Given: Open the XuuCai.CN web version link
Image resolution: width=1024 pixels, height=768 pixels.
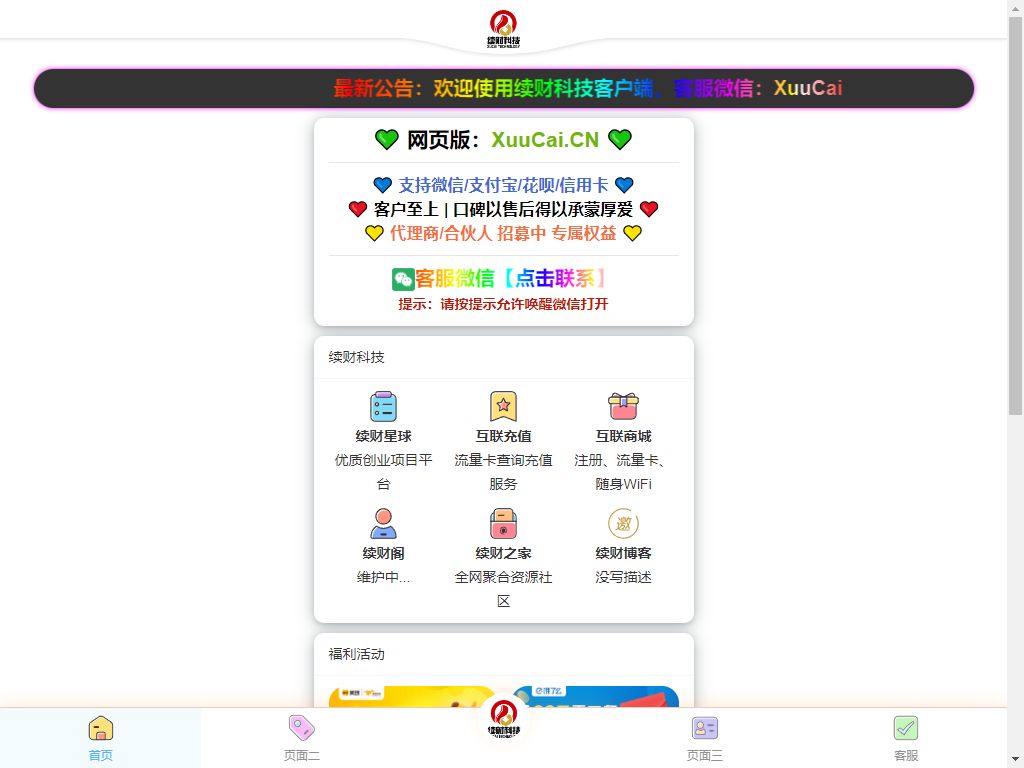Looking at the screenshot, I should click(x=544, y=140).
